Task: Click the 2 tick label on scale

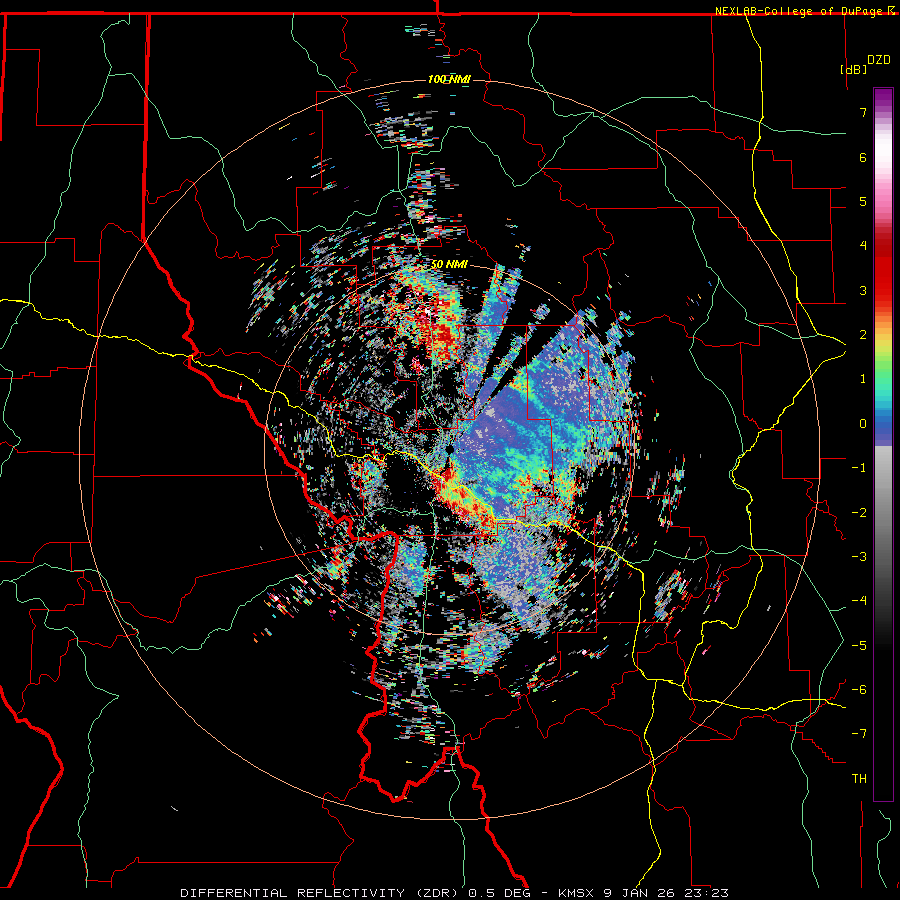Action: click(x=863, y=335)
